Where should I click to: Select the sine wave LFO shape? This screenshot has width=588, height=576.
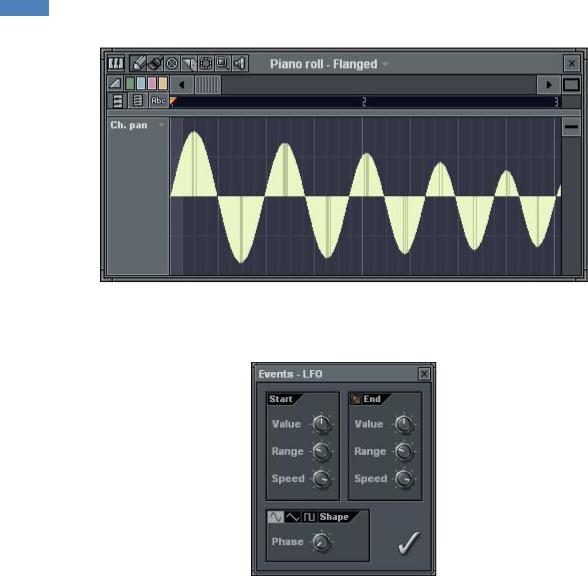276,517
